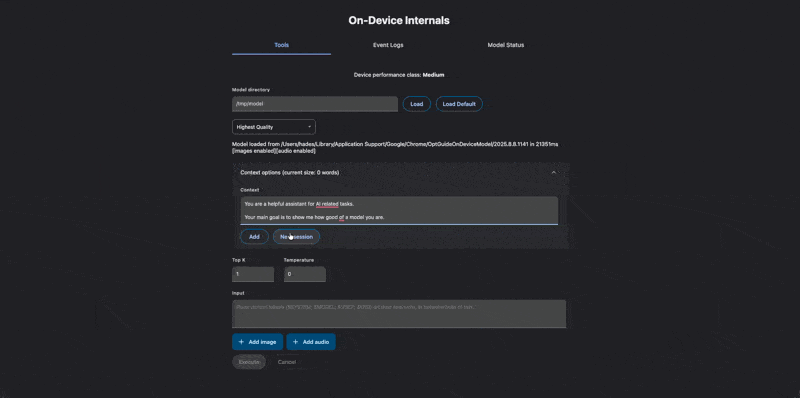Image resolution: width=800 pixels, height=398 pixels.
Task: Click the Context text area
Action: coord(399,210)
